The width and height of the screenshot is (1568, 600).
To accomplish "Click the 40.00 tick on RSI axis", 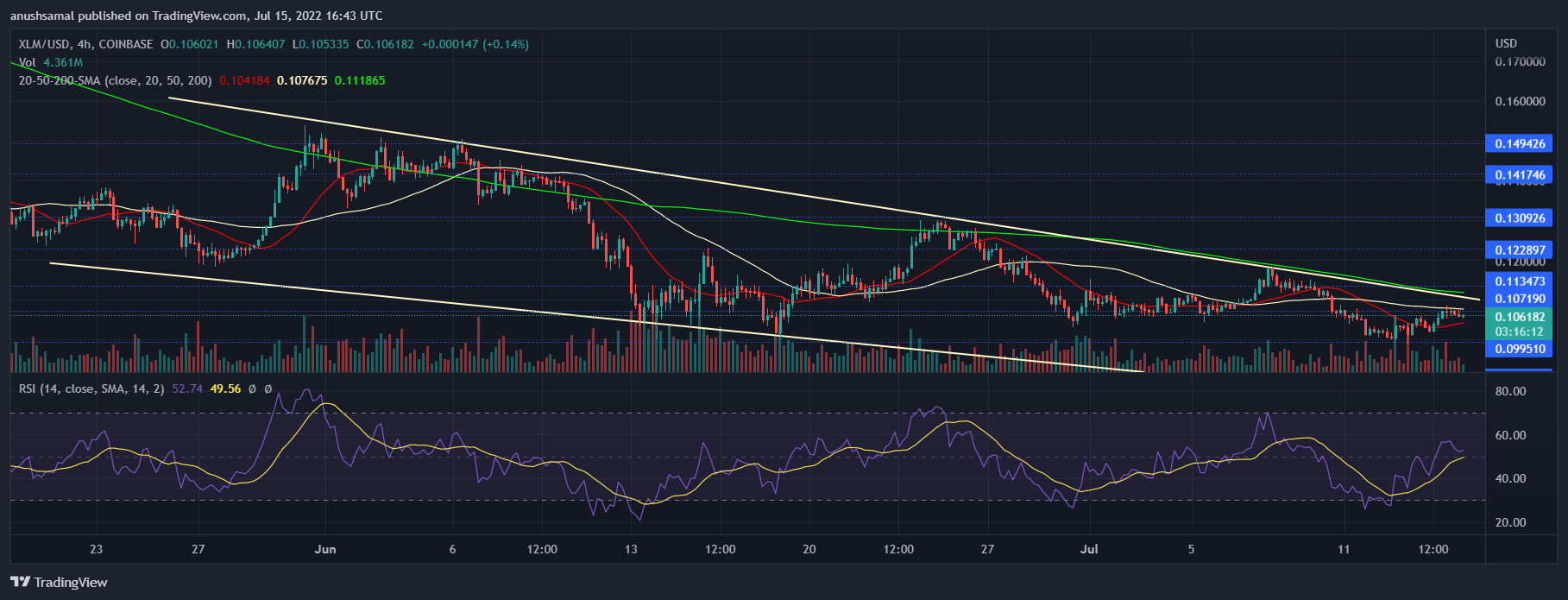I will (1510, 479).
